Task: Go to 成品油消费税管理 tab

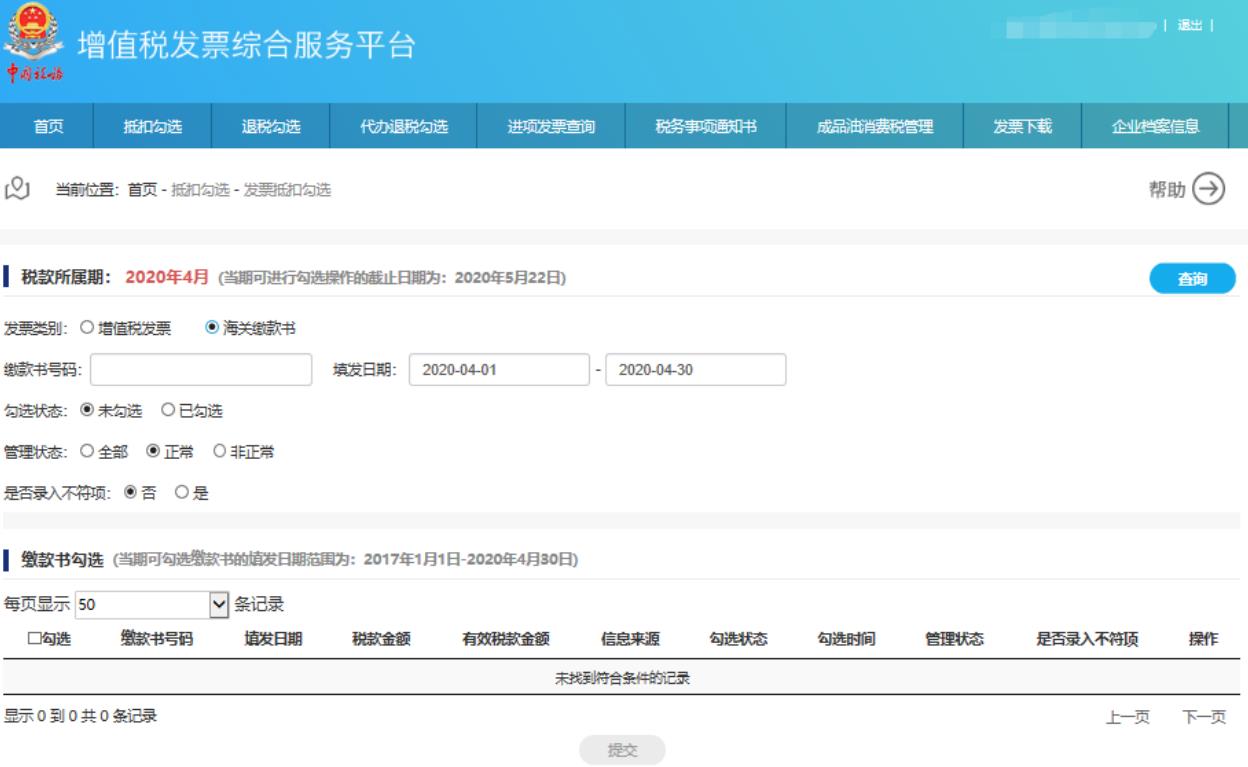Action: tap(874, 126)
